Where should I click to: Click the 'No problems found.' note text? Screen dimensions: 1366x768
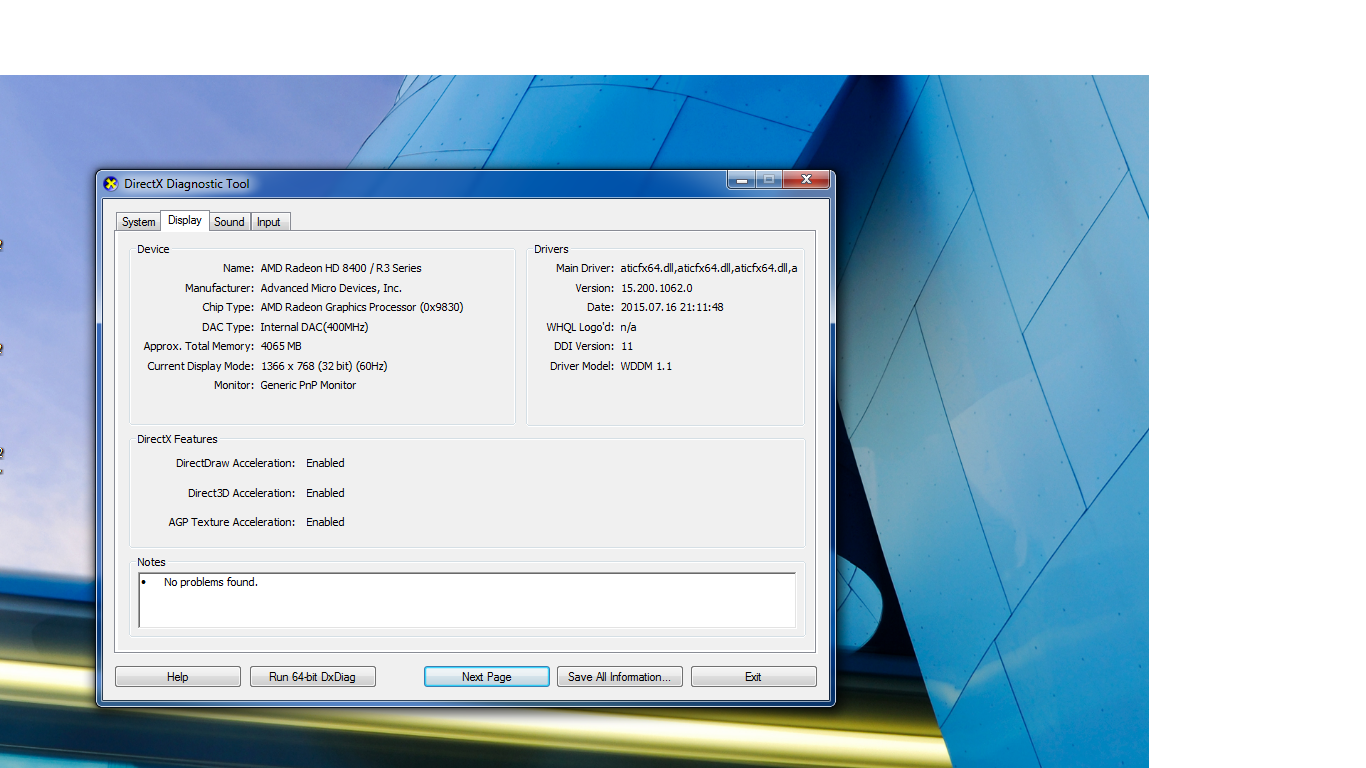[x=211, y=582]
